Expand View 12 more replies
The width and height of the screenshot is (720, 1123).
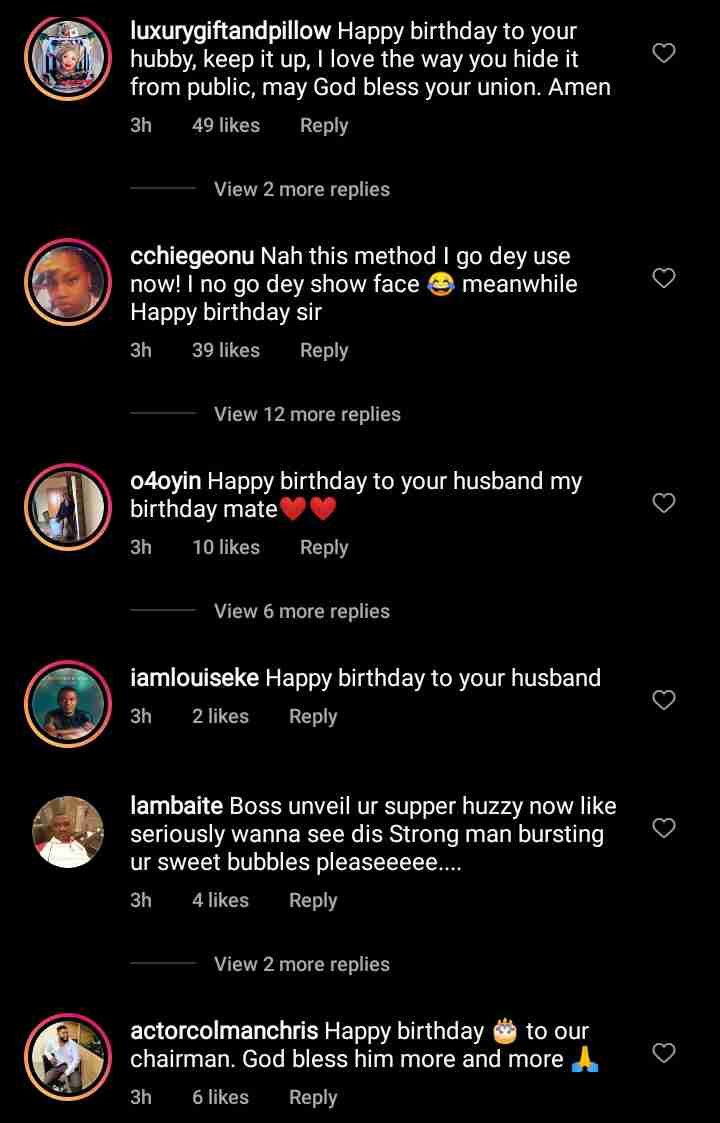(x=307, y=414)
